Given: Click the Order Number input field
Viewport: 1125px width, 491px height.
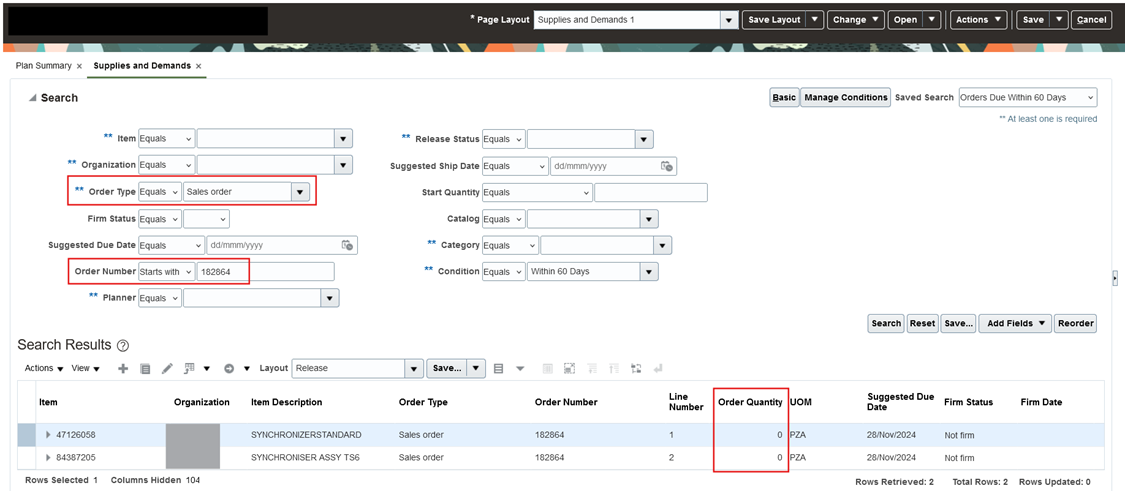Looking at the screenshot, I should pos(265,271).
